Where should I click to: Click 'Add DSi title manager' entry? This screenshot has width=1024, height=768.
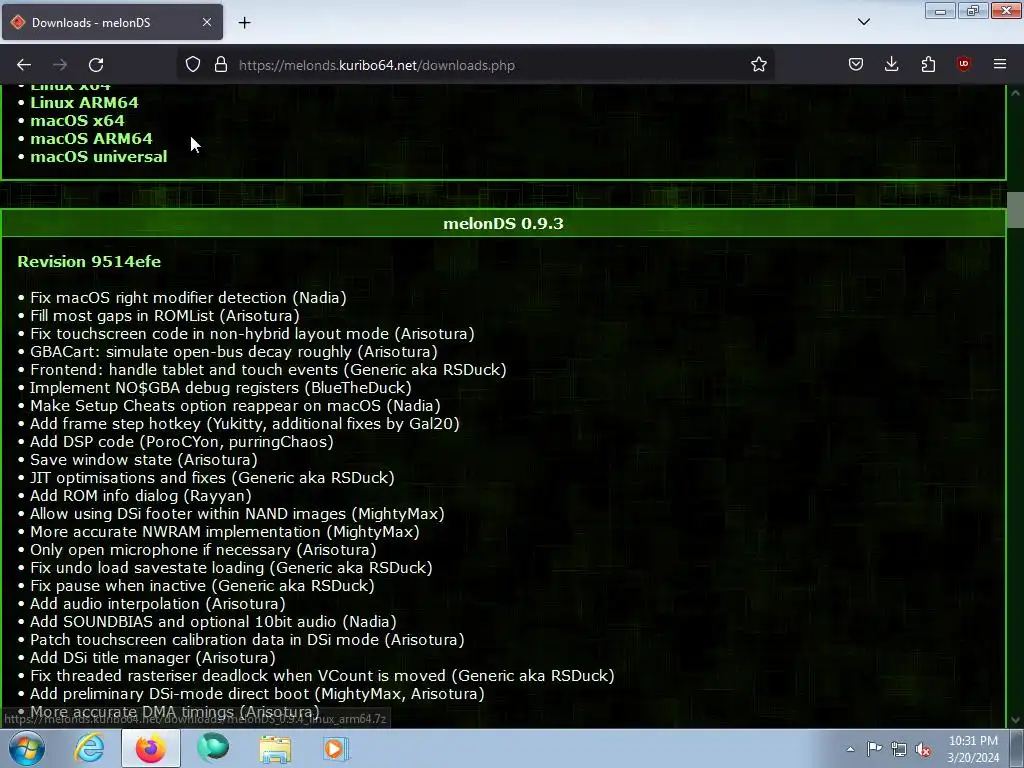[x=153, y=658]
